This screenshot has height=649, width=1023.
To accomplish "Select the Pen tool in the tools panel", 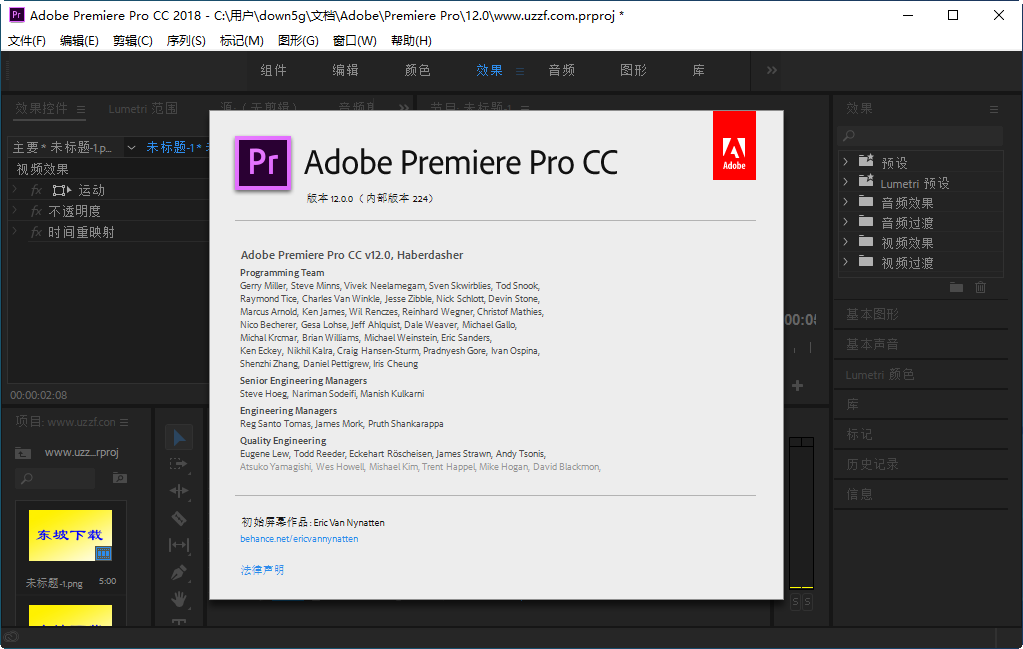I will coord(181,572).
